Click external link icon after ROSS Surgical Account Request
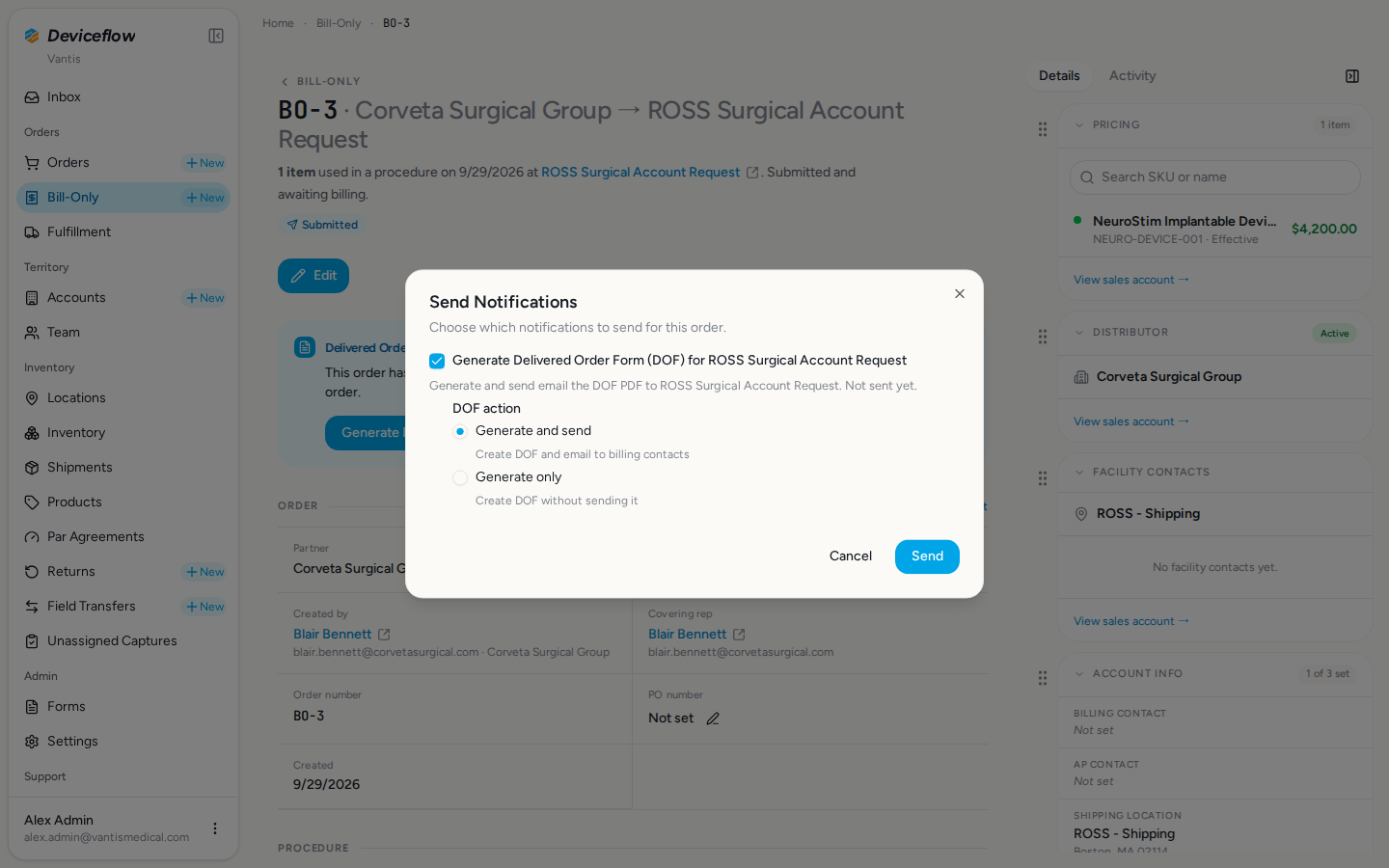The image size is (1389, 868). coord(752,173)
